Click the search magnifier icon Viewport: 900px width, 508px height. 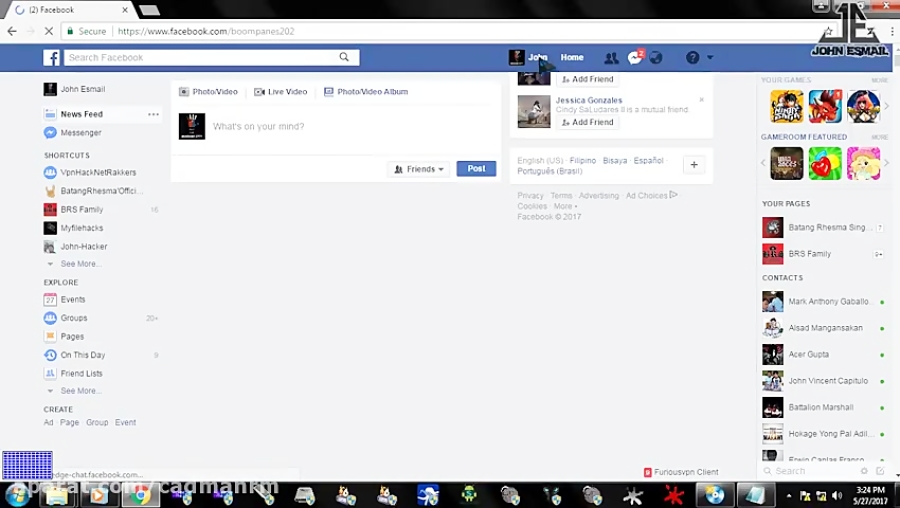(344, 57)
